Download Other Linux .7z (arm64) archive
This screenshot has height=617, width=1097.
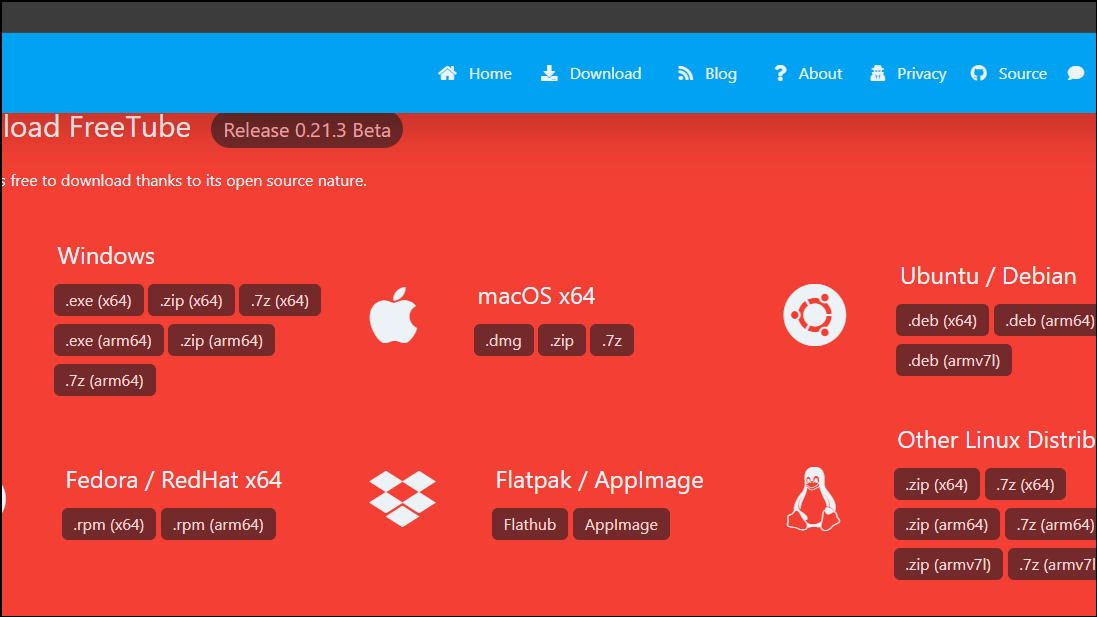click(x=1051, y=524)
